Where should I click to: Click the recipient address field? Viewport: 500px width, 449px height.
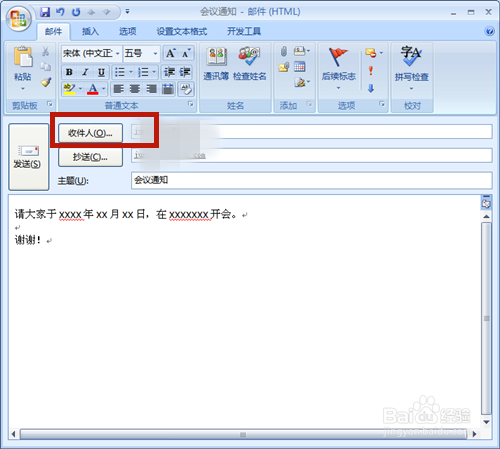(312, 132)
